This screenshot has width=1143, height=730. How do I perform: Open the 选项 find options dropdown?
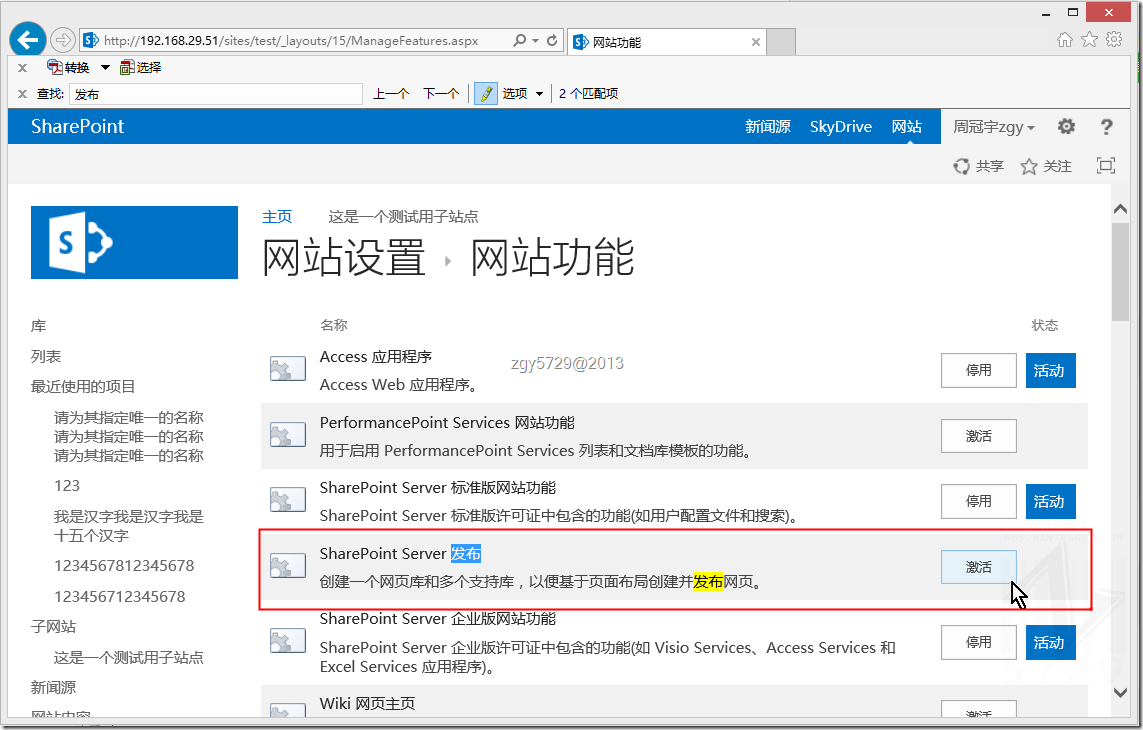click(539, 93)
